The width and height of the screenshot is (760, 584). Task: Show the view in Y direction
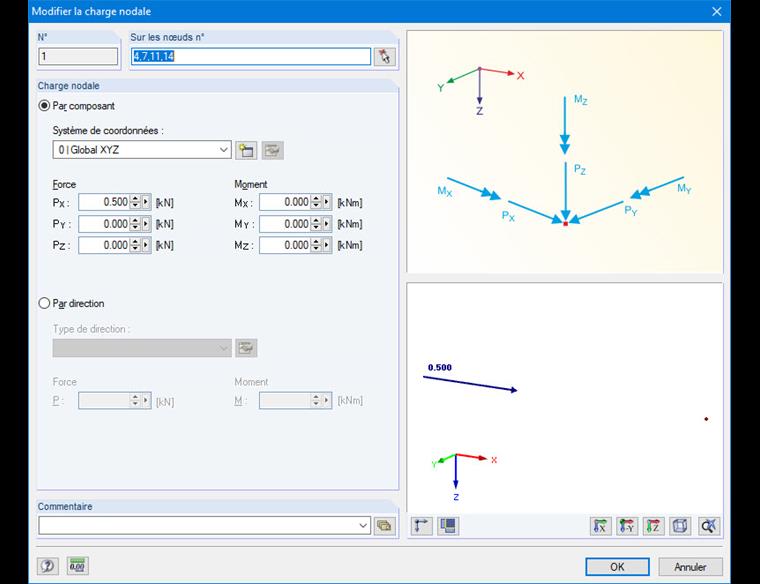click(x=627, y=526)
